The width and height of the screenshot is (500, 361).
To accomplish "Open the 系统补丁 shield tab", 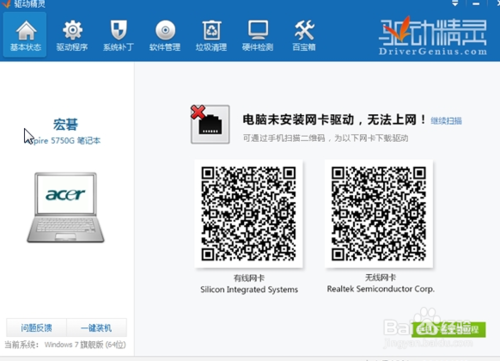I will [x=119, y=35].
